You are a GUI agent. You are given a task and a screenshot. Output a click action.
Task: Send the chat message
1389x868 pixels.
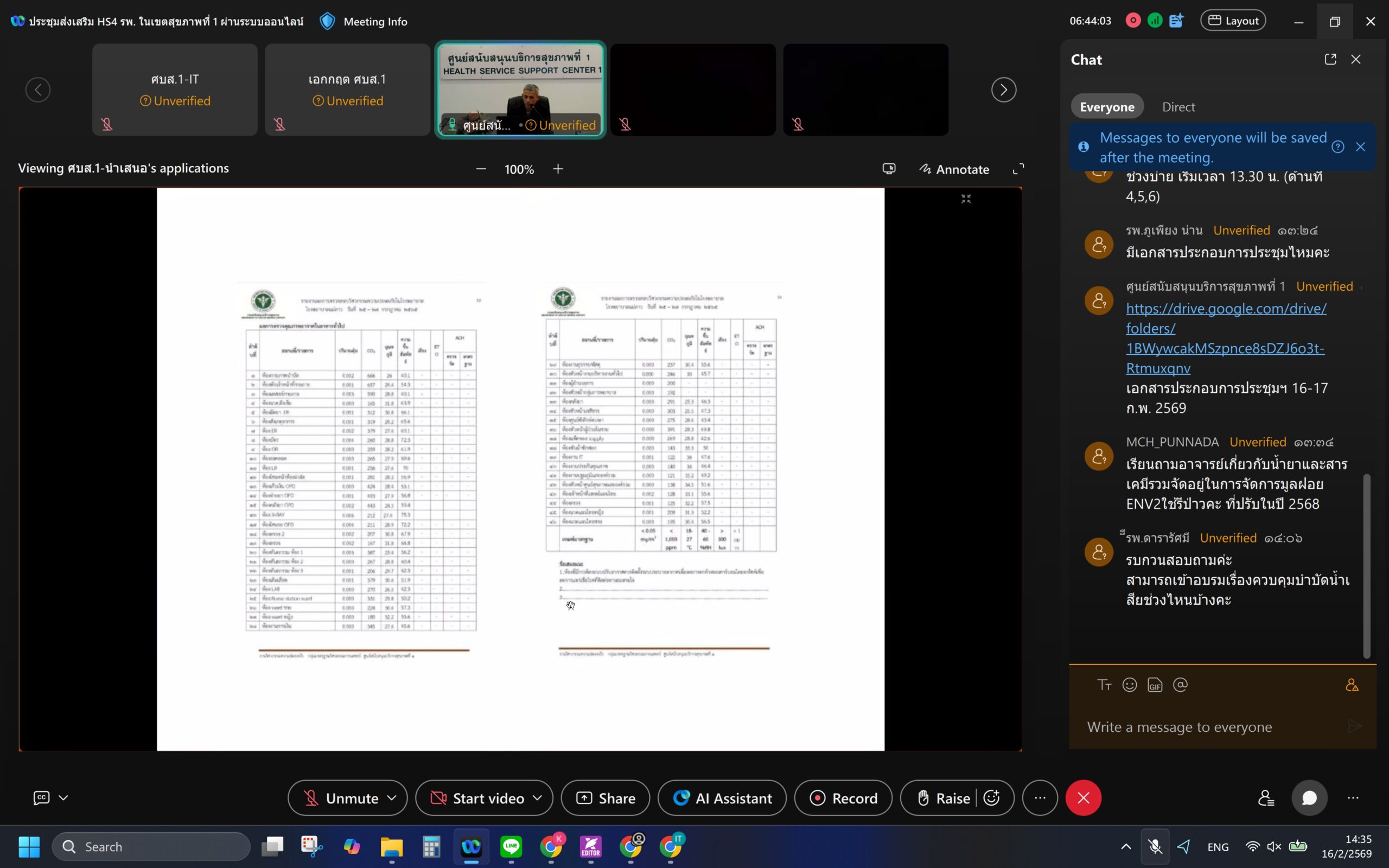tap(1355, 726)
